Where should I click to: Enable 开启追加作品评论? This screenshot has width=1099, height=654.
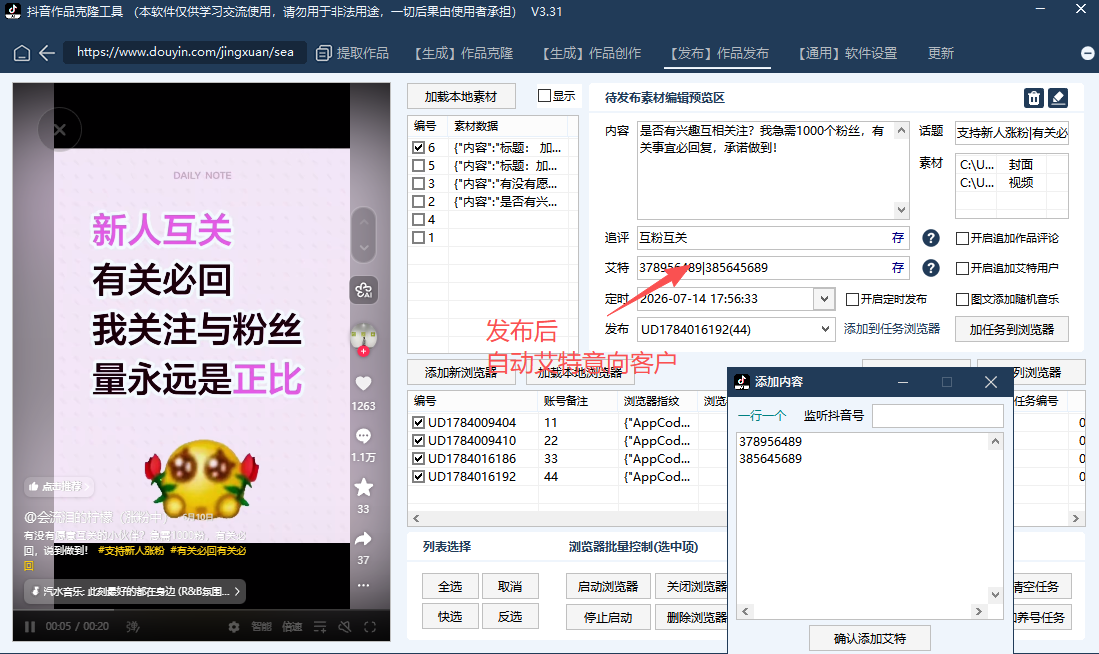pos(963,238)
